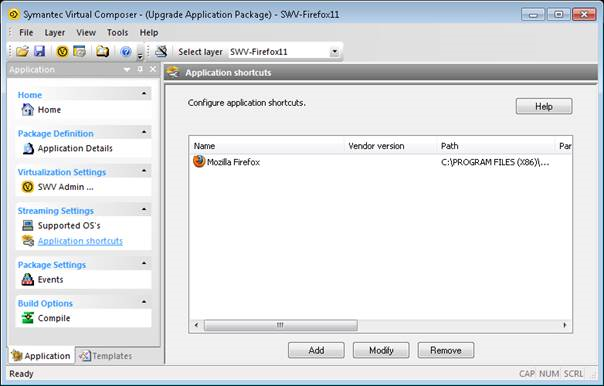Click the Home house icon in sidebar

click(27, 110)
